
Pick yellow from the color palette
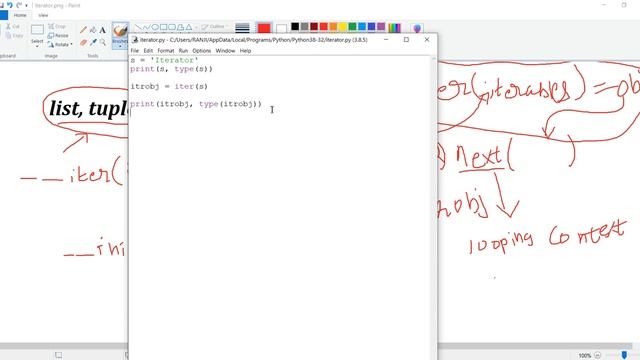(343, 27)
